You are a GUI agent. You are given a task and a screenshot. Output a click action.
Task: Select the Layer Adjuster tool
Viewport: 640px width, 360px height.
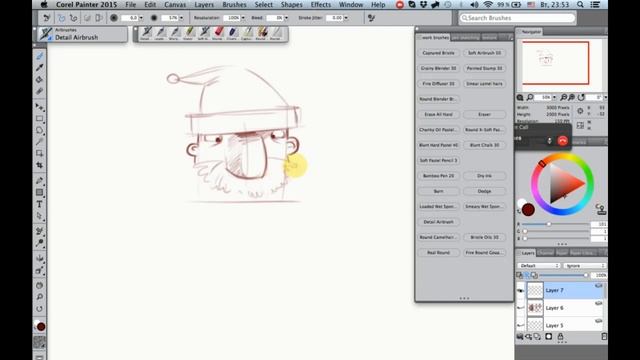pos(40,107)
